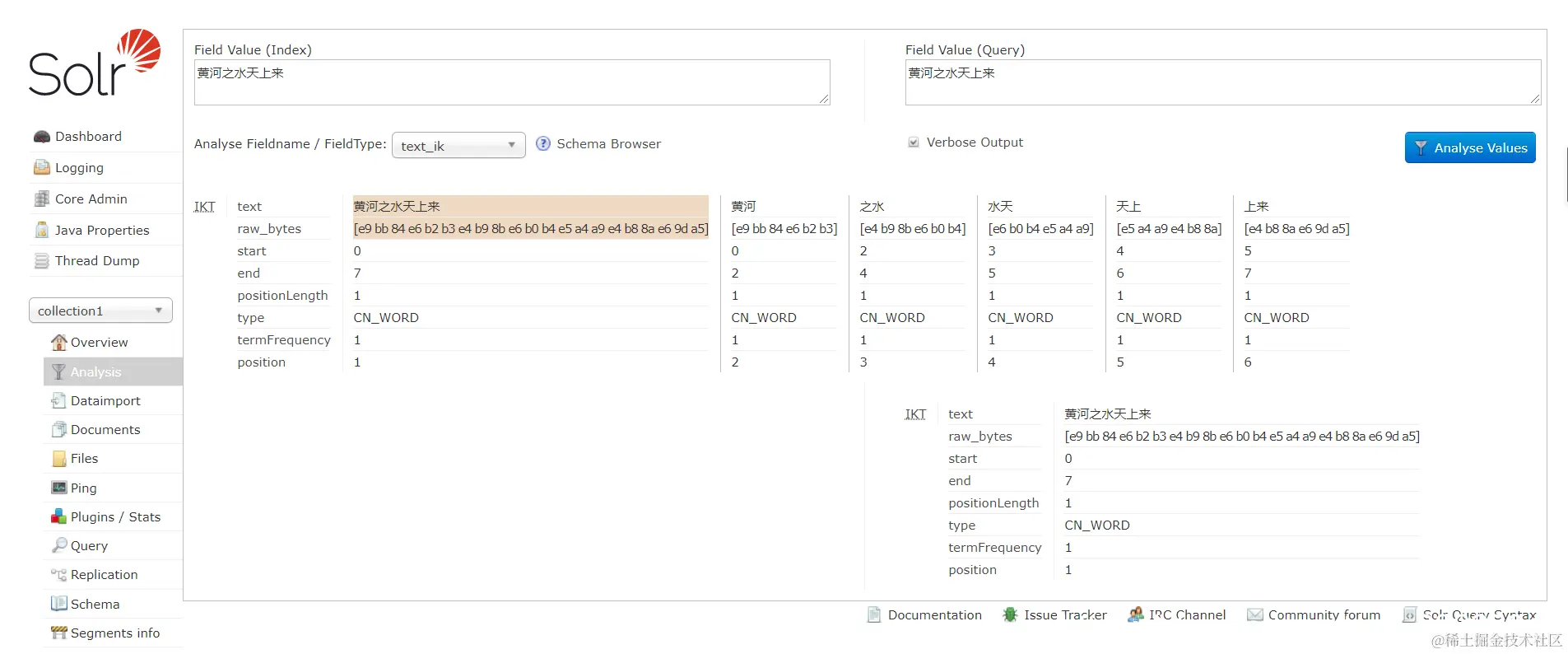Click raw bytes [e4 b8 8a e6 9d a5]
The height and width of the screenshot is (654, 1568).
coord(1297,229)
